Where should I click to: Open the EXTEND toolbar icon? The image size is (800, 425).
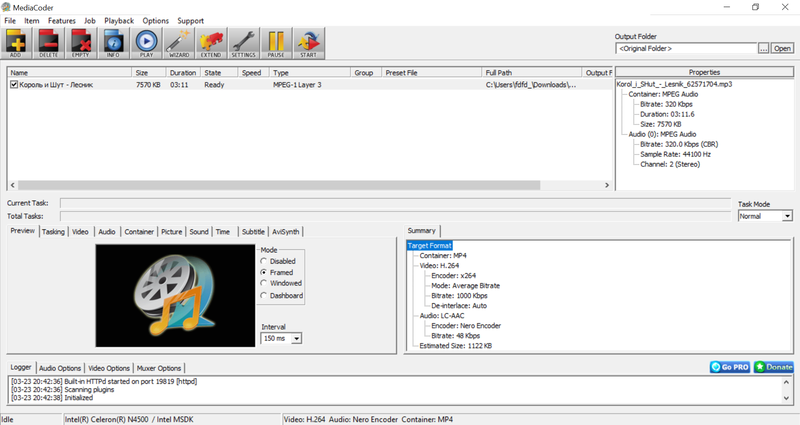click(x=211, y=43)
